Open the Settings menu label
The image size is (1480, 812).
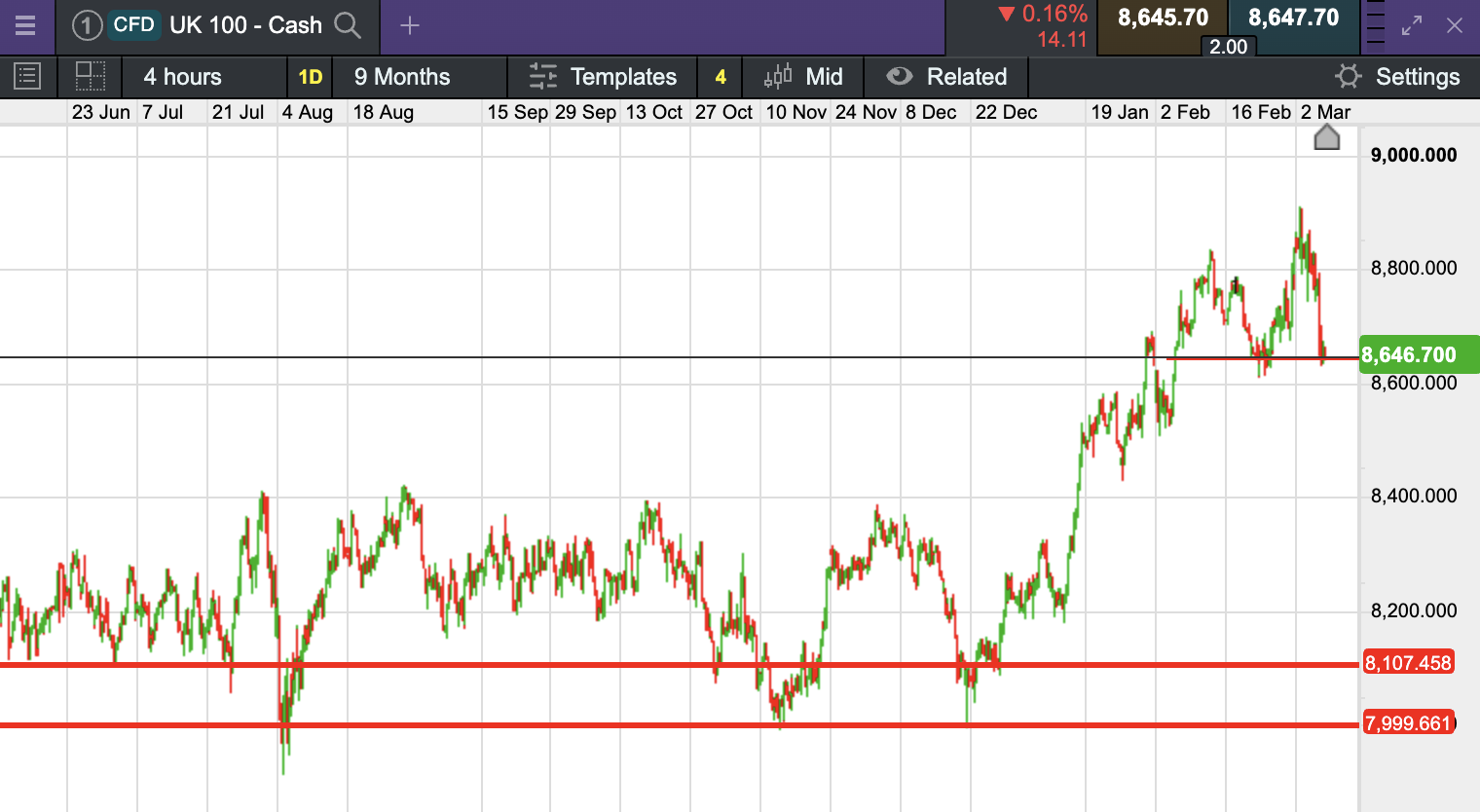[1418, 77]
